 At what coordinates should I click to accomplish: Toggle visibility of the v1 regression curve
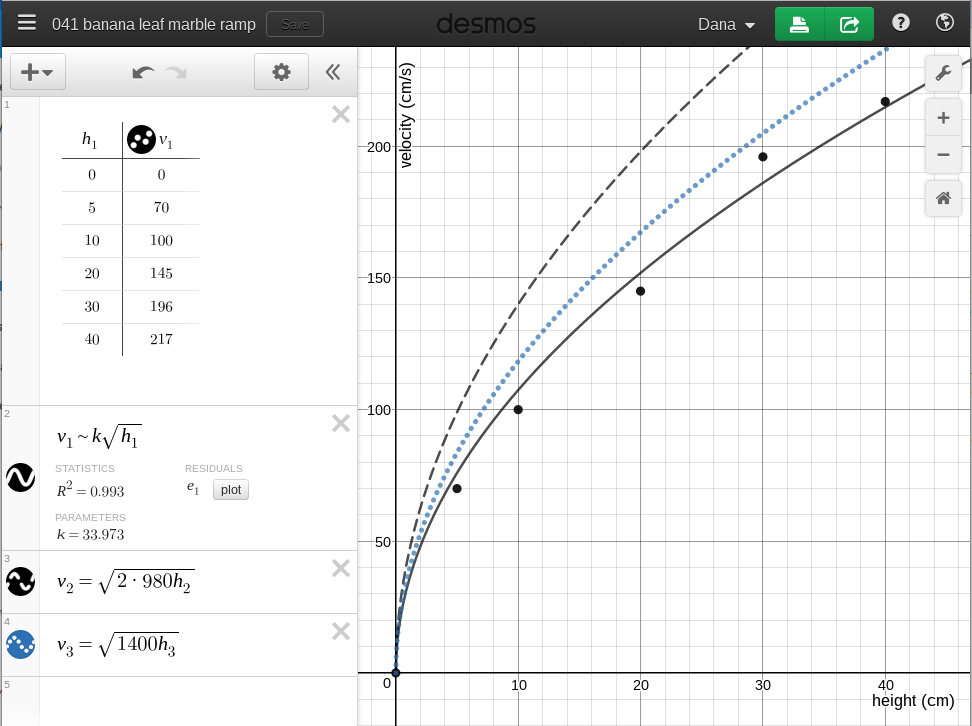click(x=21, y=478)
